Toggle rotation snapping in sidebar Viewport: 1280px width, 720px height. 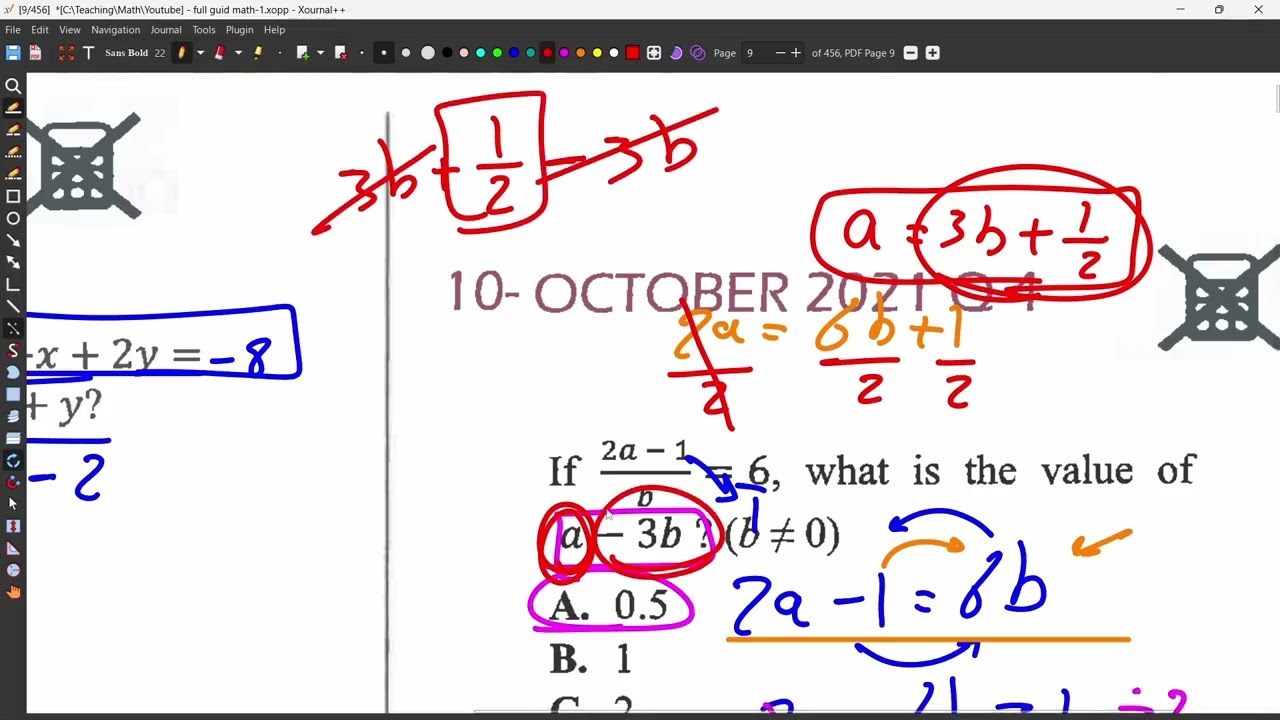coord(13,460)
